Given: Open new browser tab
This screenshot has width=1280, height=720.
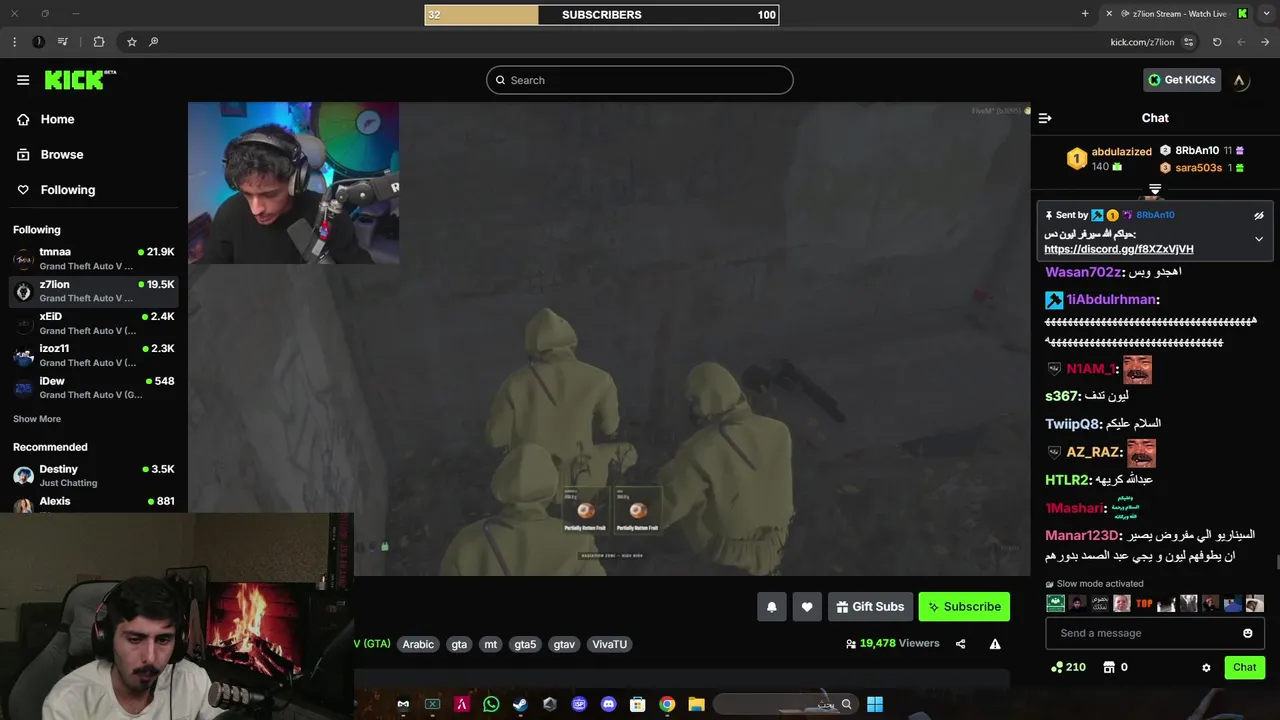Looking at the screenshot, I should (x=1085, y=14).
